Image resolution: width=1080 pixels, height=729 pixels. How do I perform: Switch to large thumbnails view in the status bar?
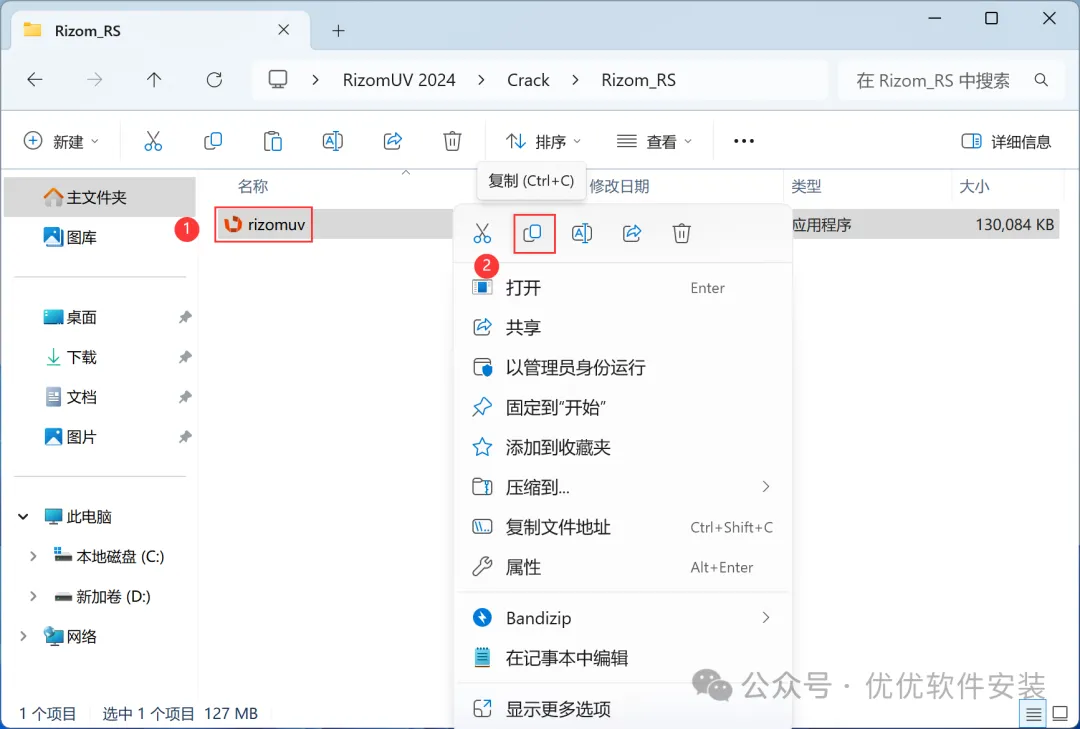click(1060, 713)
